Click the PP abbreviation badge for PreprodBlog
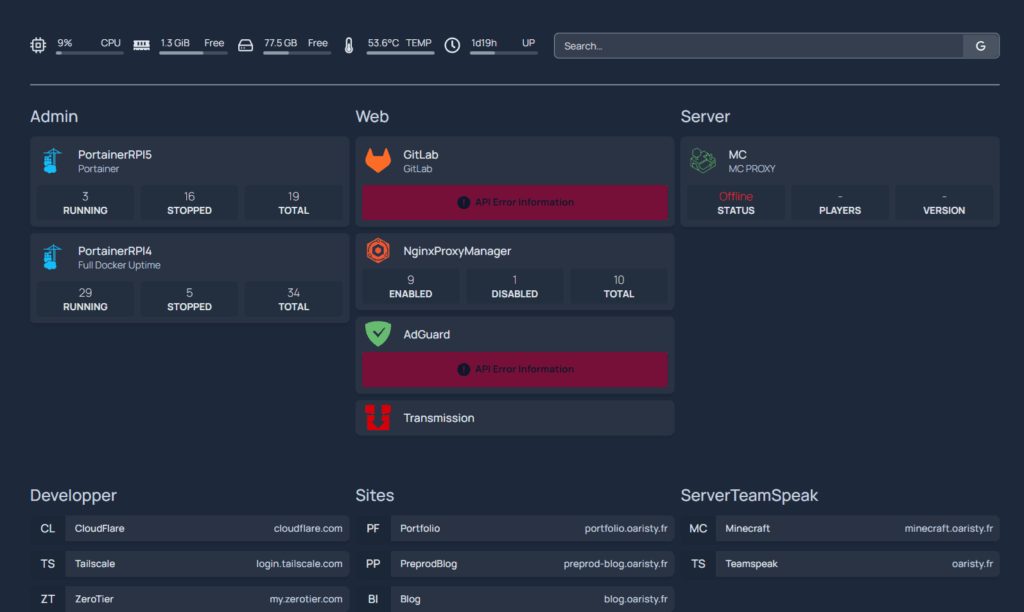 coord(373,564)
